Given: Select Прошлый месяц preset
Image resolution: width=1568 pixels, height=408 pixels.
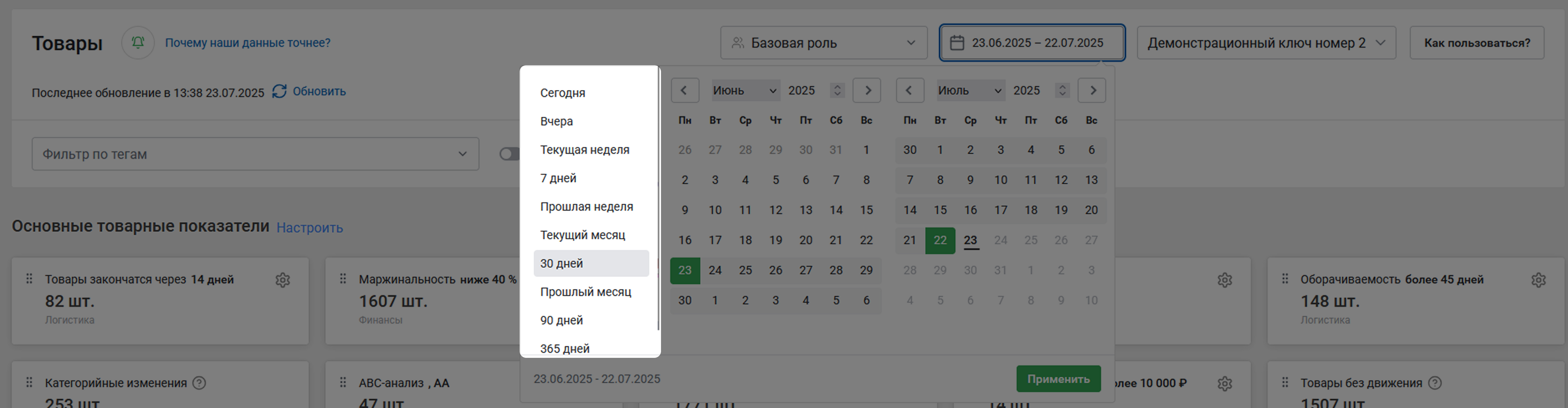Looking at the screenshot, I should (x=591, y=292).
